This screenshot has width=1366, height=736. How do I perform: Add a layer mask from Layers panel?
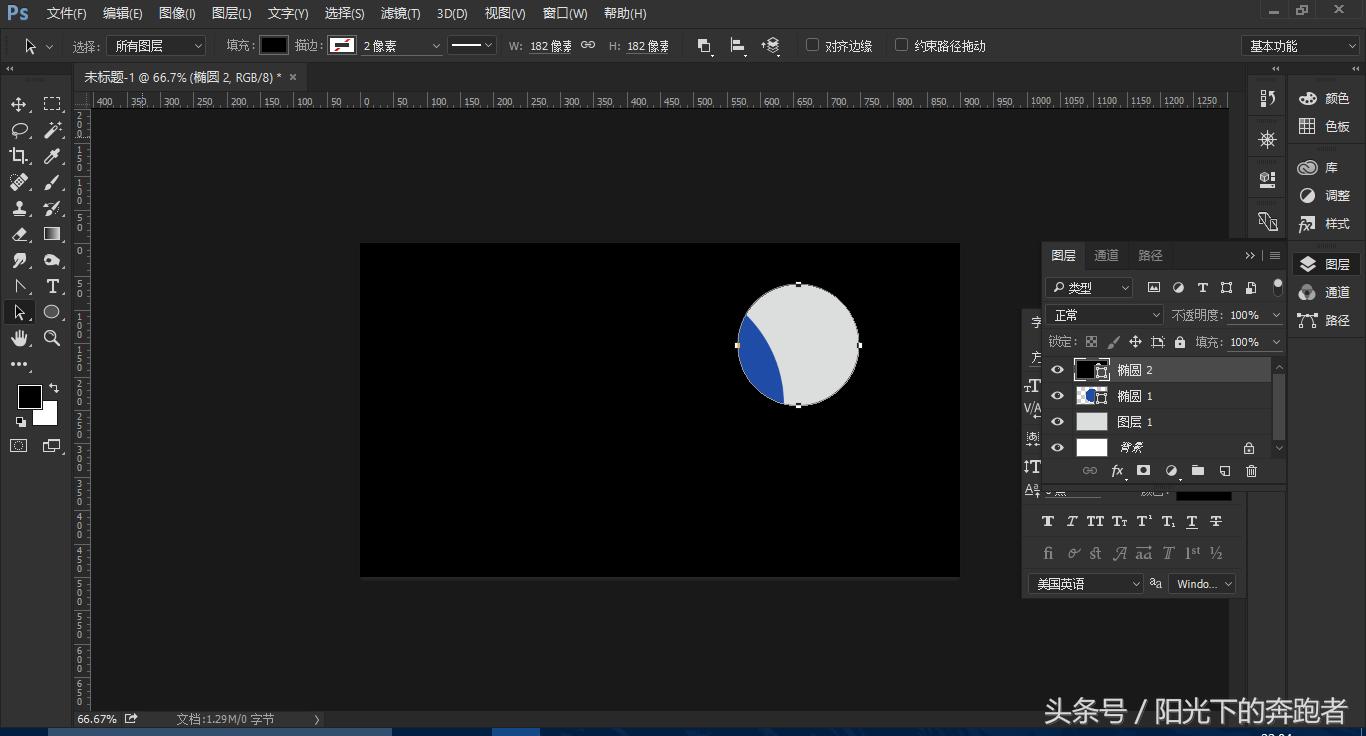tap(1143, 471)
